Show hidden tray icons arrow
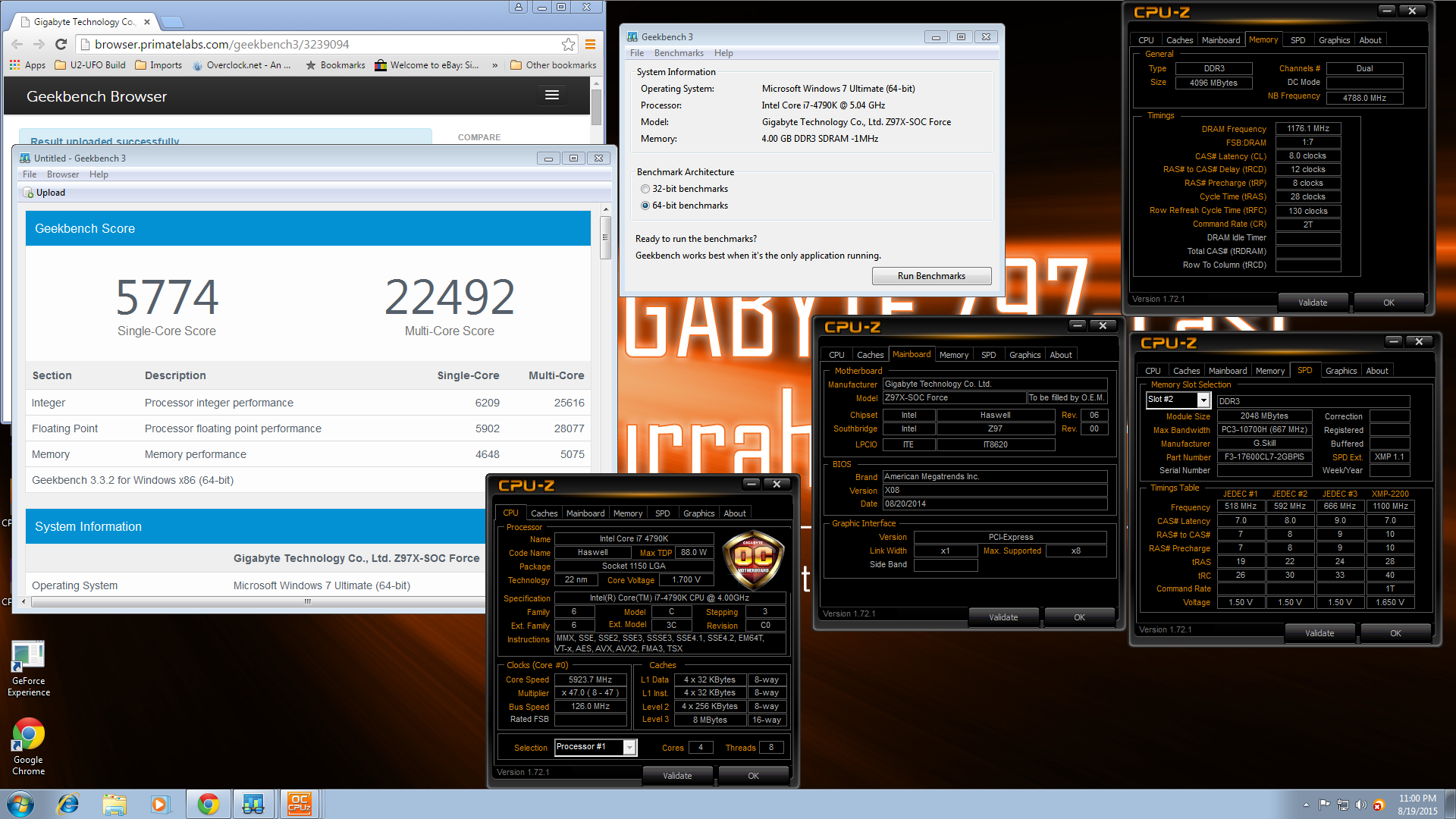This screenshot has width=1456, height=819. point(1306,805)
